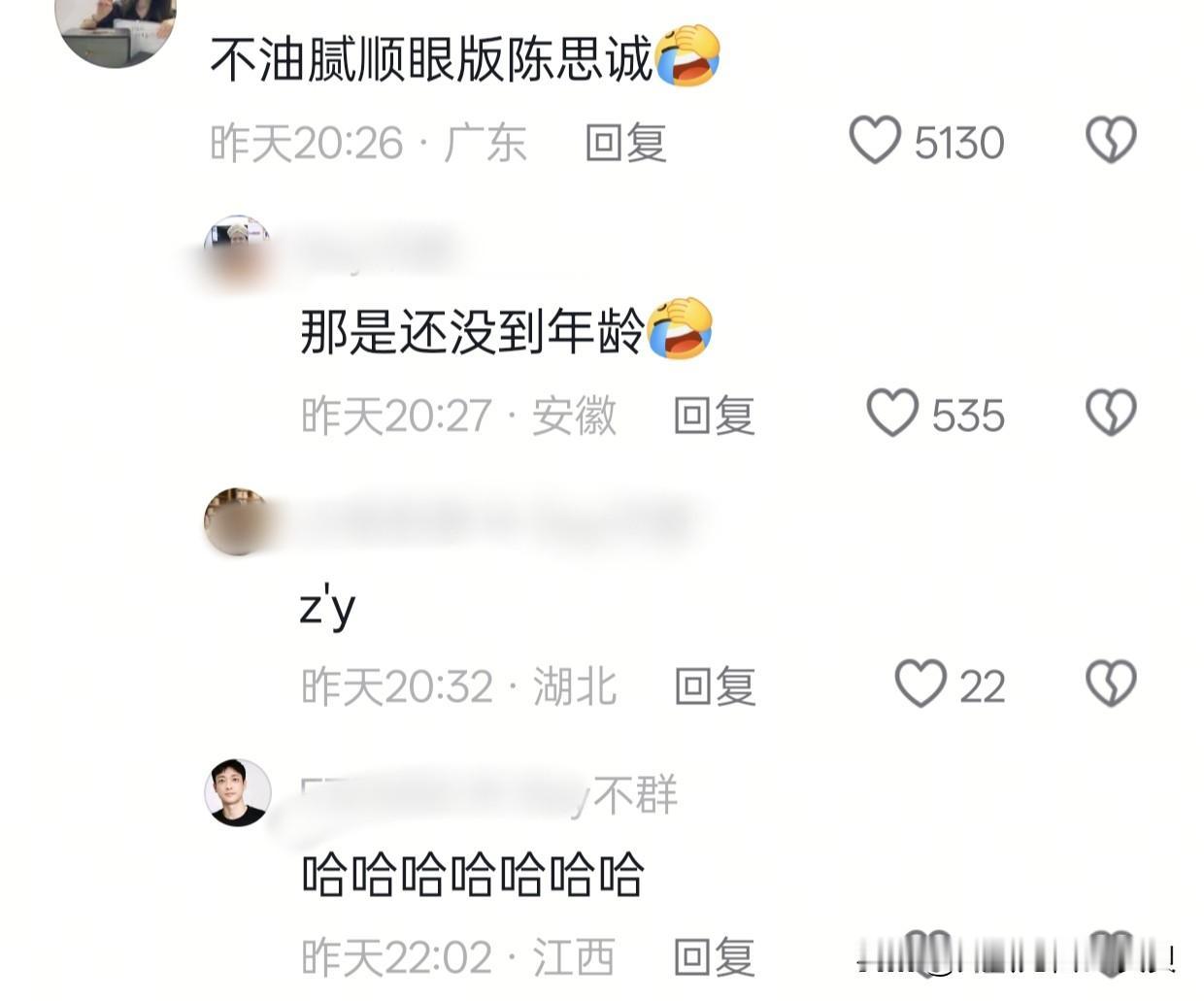The image size is (1204, 1001).
Task: Tap 回复 on the 广东 comment
Action: (x=625, y=143)
